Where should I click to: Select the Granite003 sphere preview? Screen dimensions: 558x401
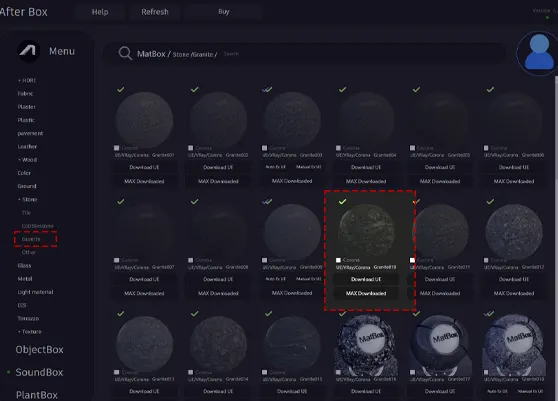click(x=292, y=120)
